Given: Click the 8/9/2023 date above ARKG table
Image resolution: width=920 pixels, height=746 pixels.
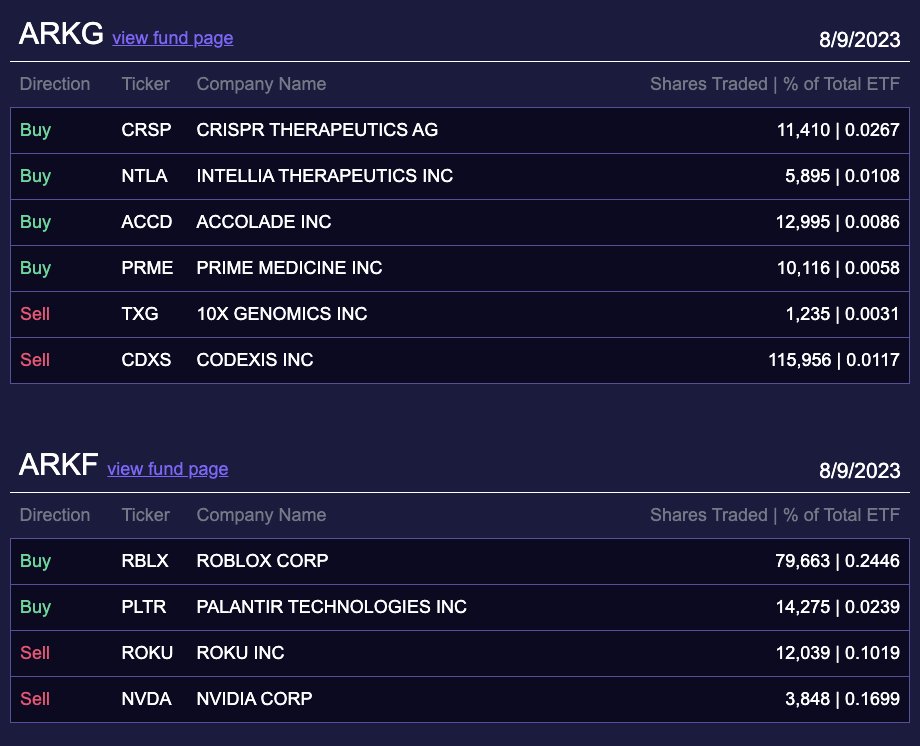Looking at the screenshot, I should (859, 41).
